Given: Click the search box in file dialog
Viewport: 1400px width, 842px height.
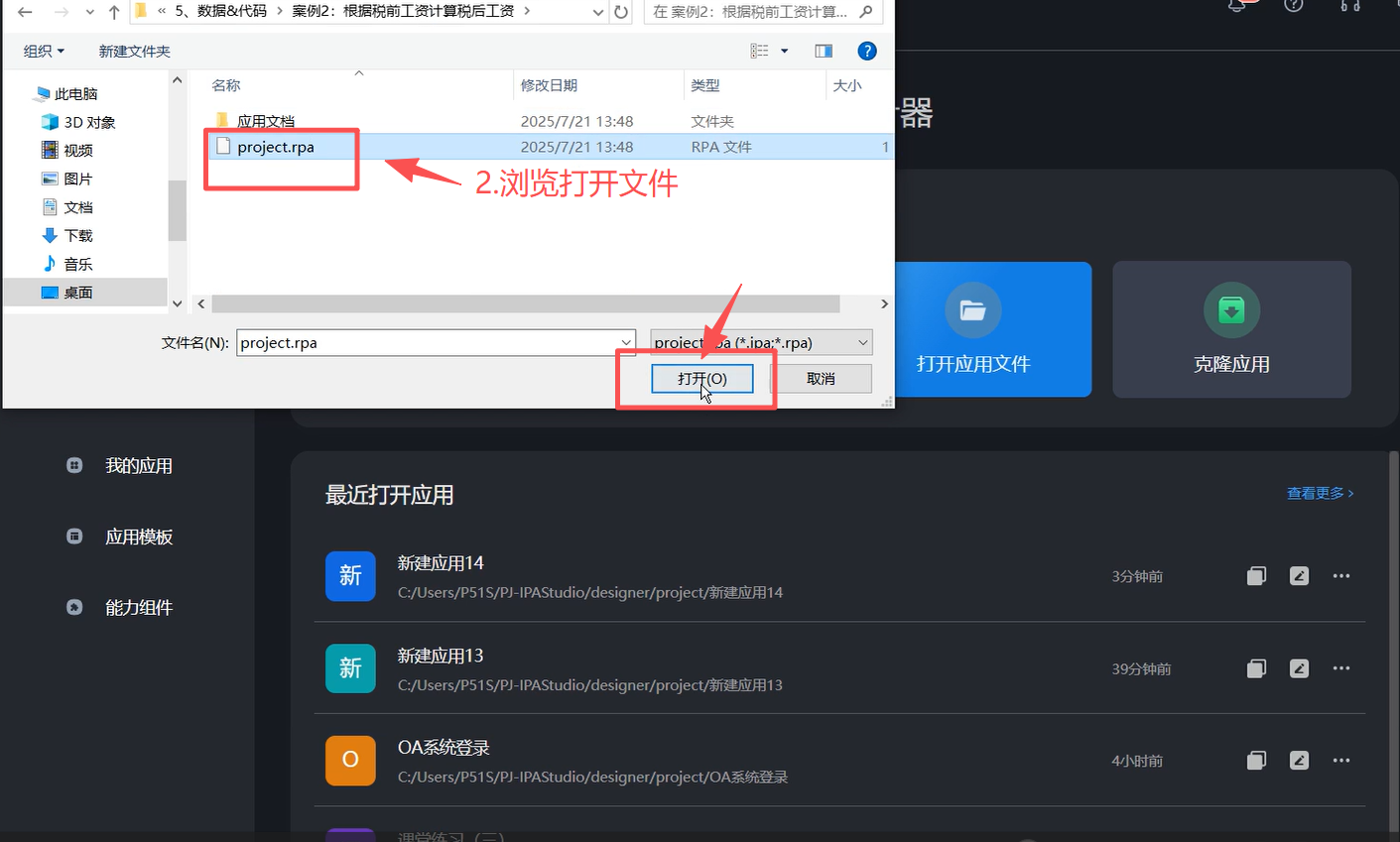Looking at the screenshot, I should tap(762, 12).
